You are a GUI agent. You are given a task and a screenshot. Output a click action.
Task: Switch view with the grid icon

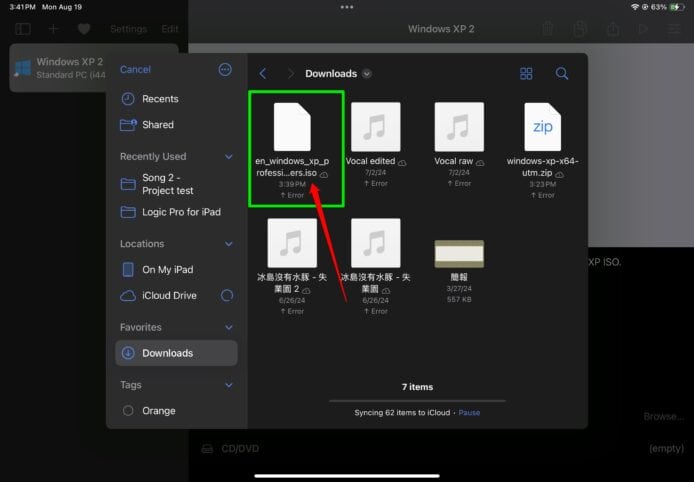coord(526,73)
